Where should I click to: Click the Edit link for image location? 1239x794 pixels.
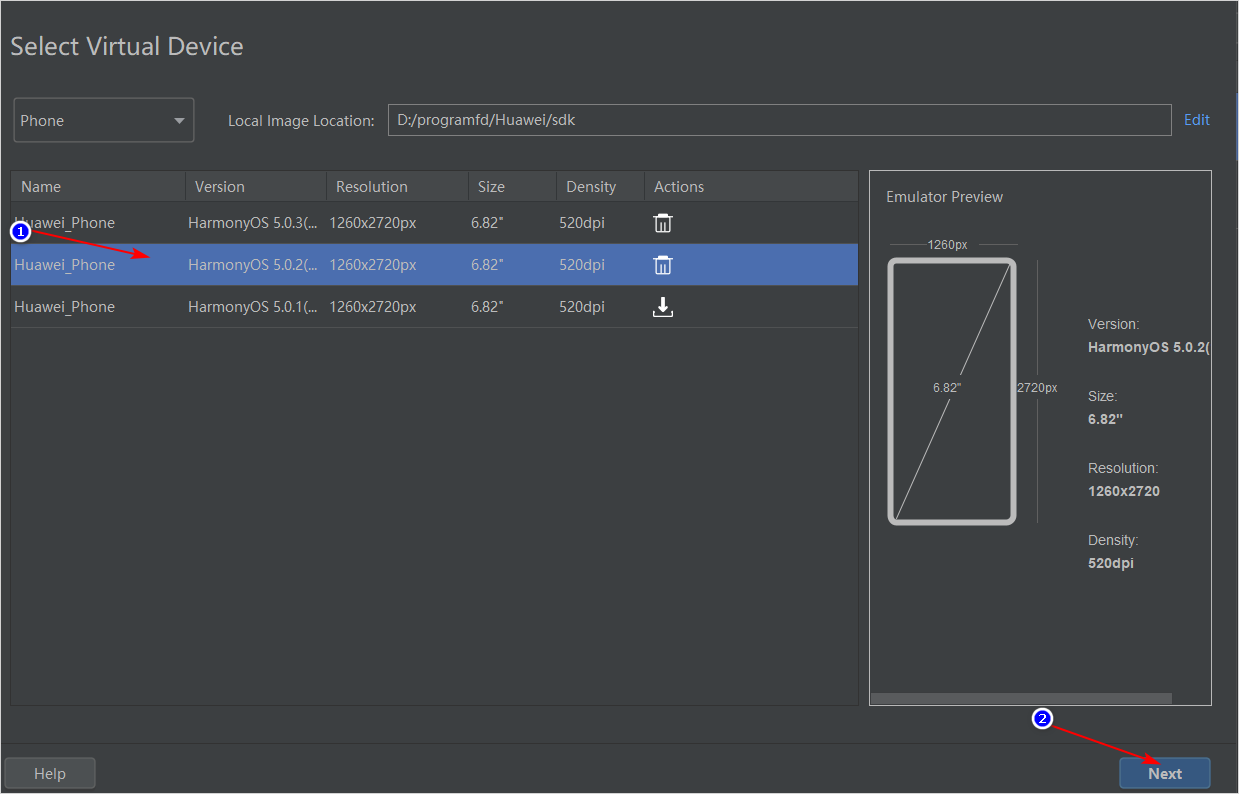1197,120
